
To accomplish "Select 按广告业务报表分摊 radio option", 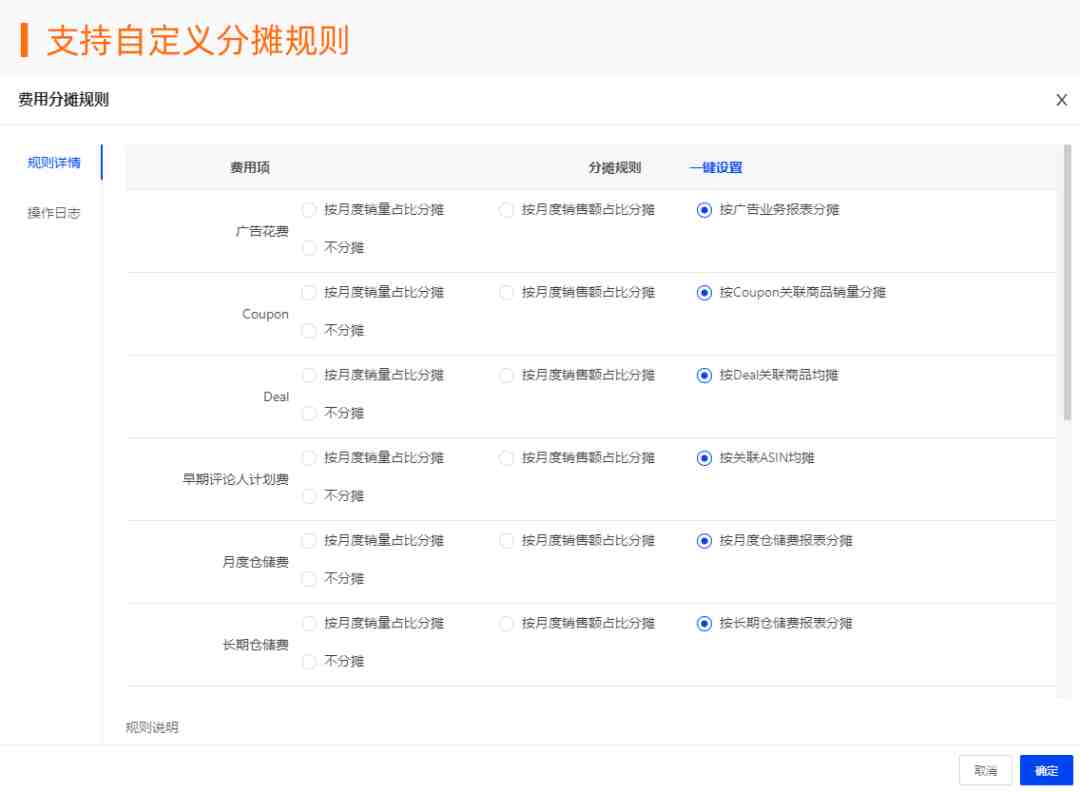I will click(x=704, y=209).
